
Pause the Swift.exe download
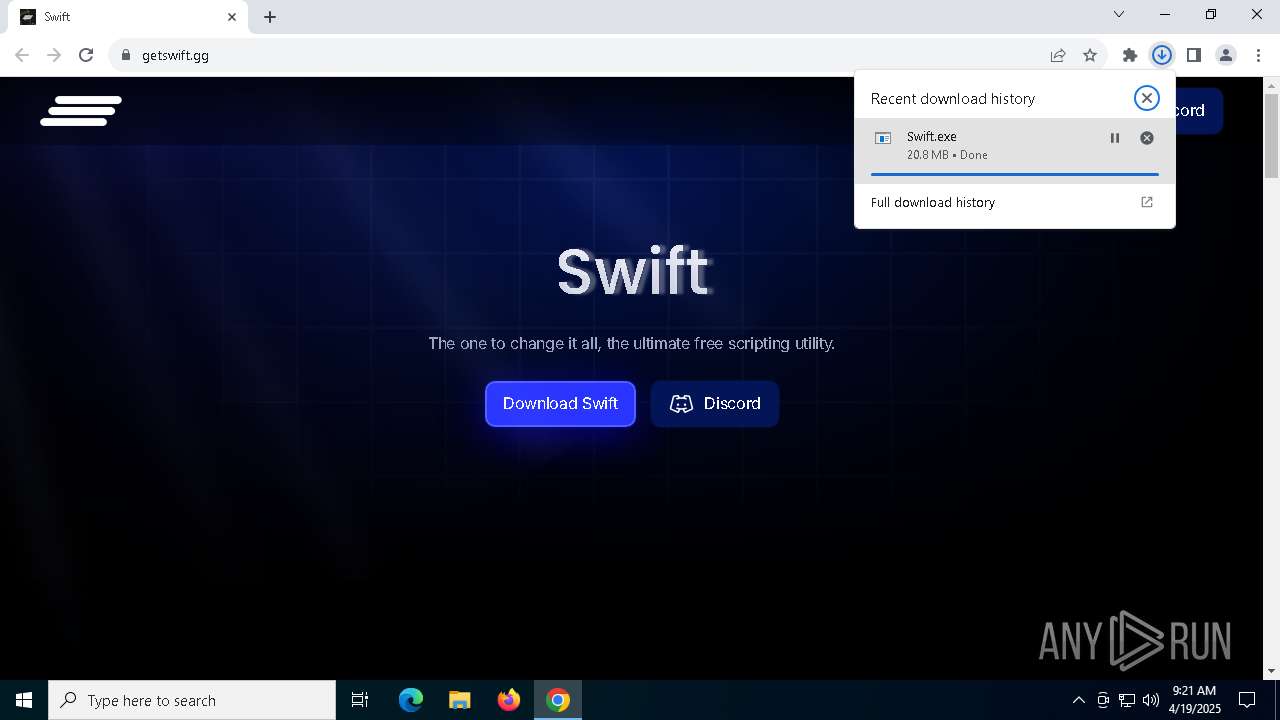(1115, 138)
